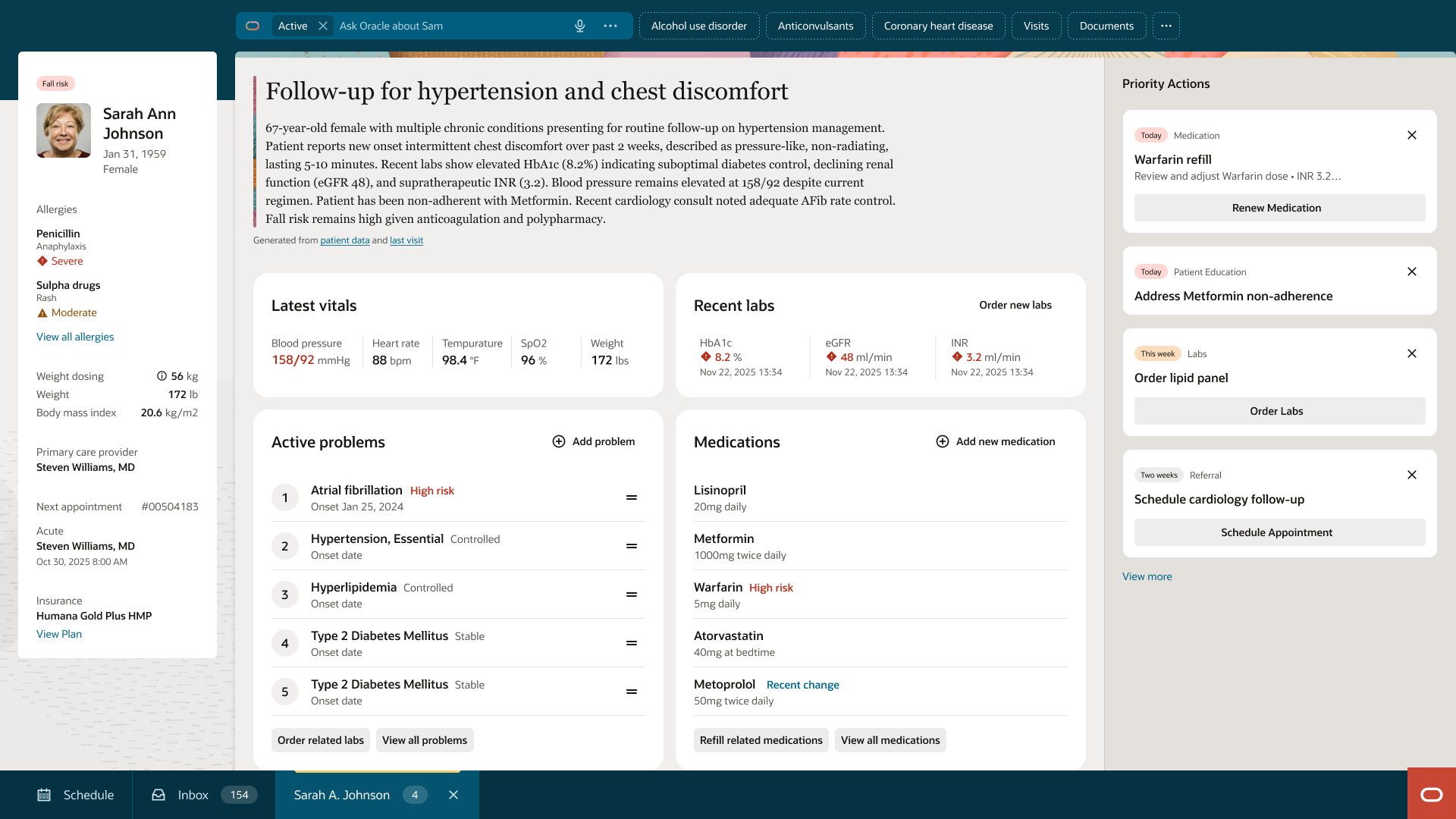Click the Oracle logo button at bottom right

point(1431,794)
